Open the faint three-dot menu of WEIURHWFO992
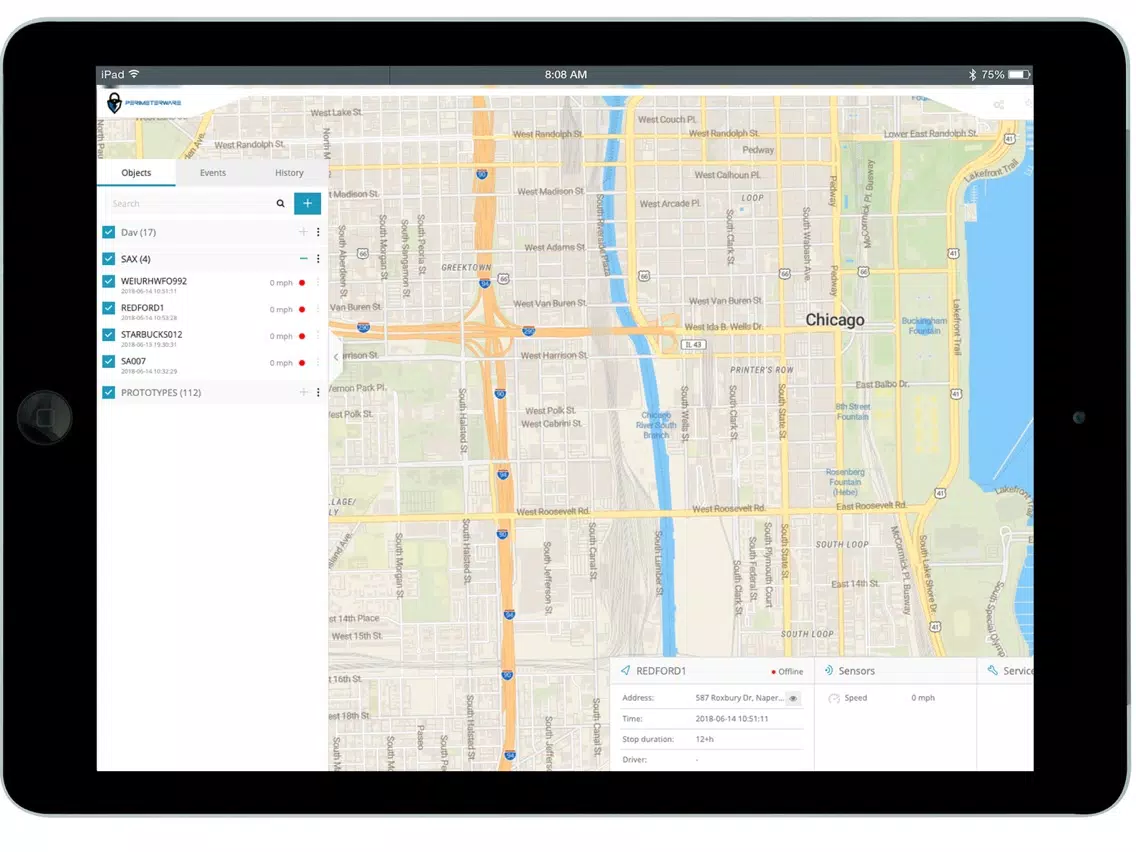This screenshot has height=852, width=1136. coord(318,283)
